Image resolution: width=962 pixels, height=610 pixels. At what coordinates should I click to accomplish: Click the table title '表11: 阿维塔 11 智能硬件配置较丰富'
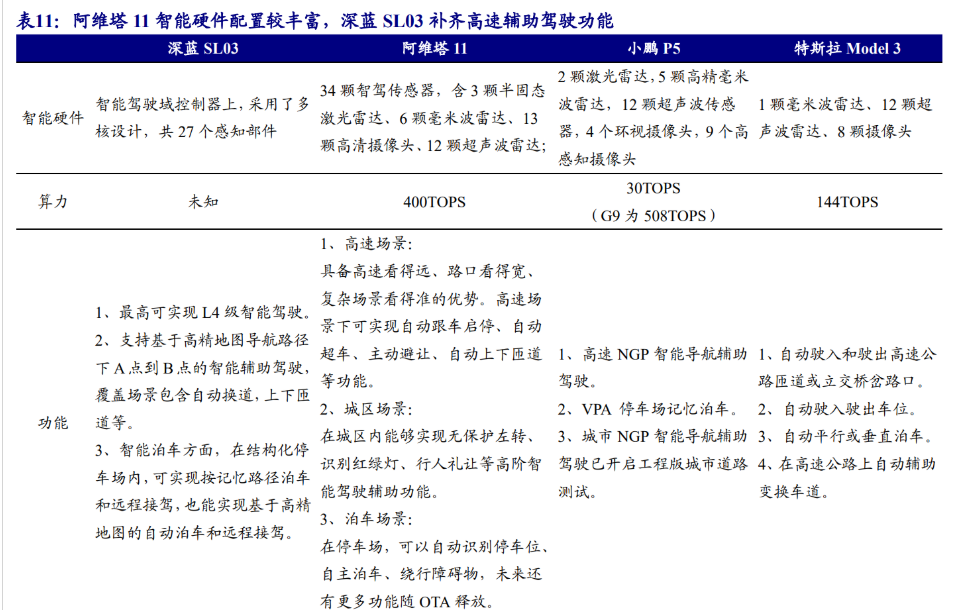[x=167, y=20]
